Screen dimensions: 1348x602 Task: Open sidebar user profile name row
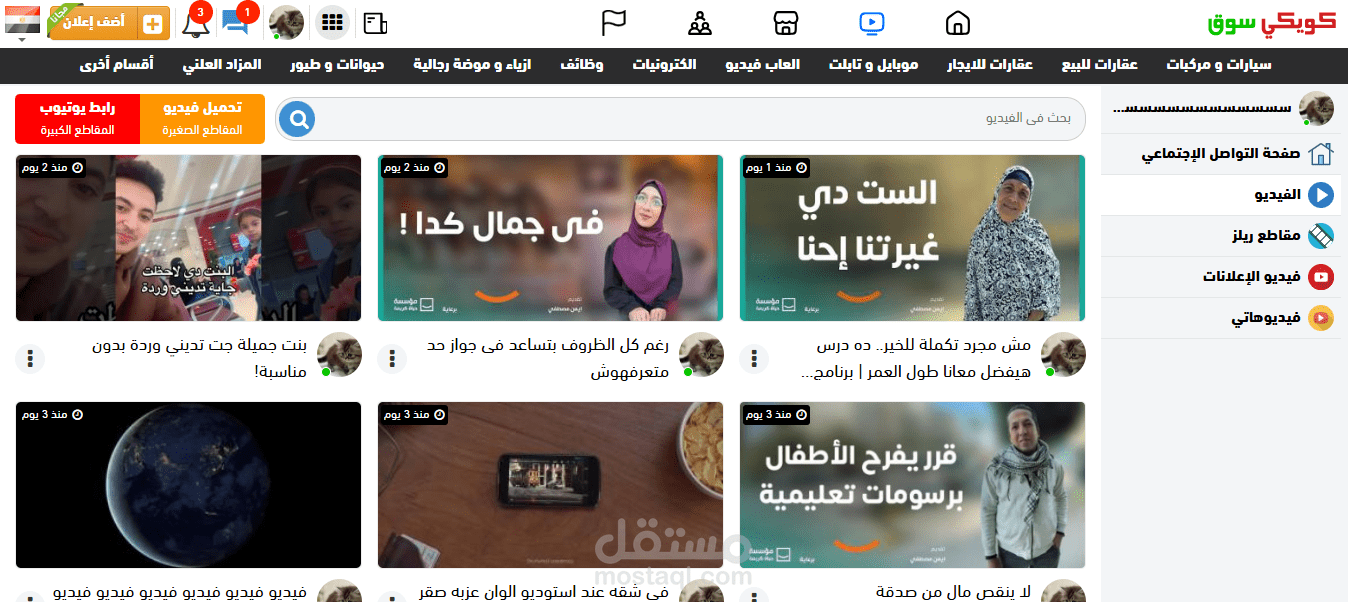[x=1221, y=108]
